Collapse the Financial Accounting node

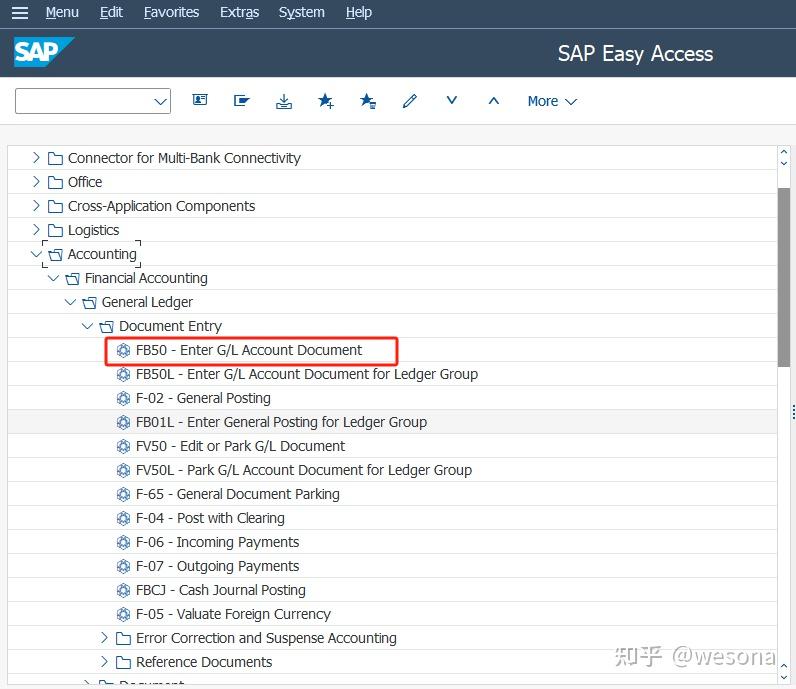(x=53, y=278)
